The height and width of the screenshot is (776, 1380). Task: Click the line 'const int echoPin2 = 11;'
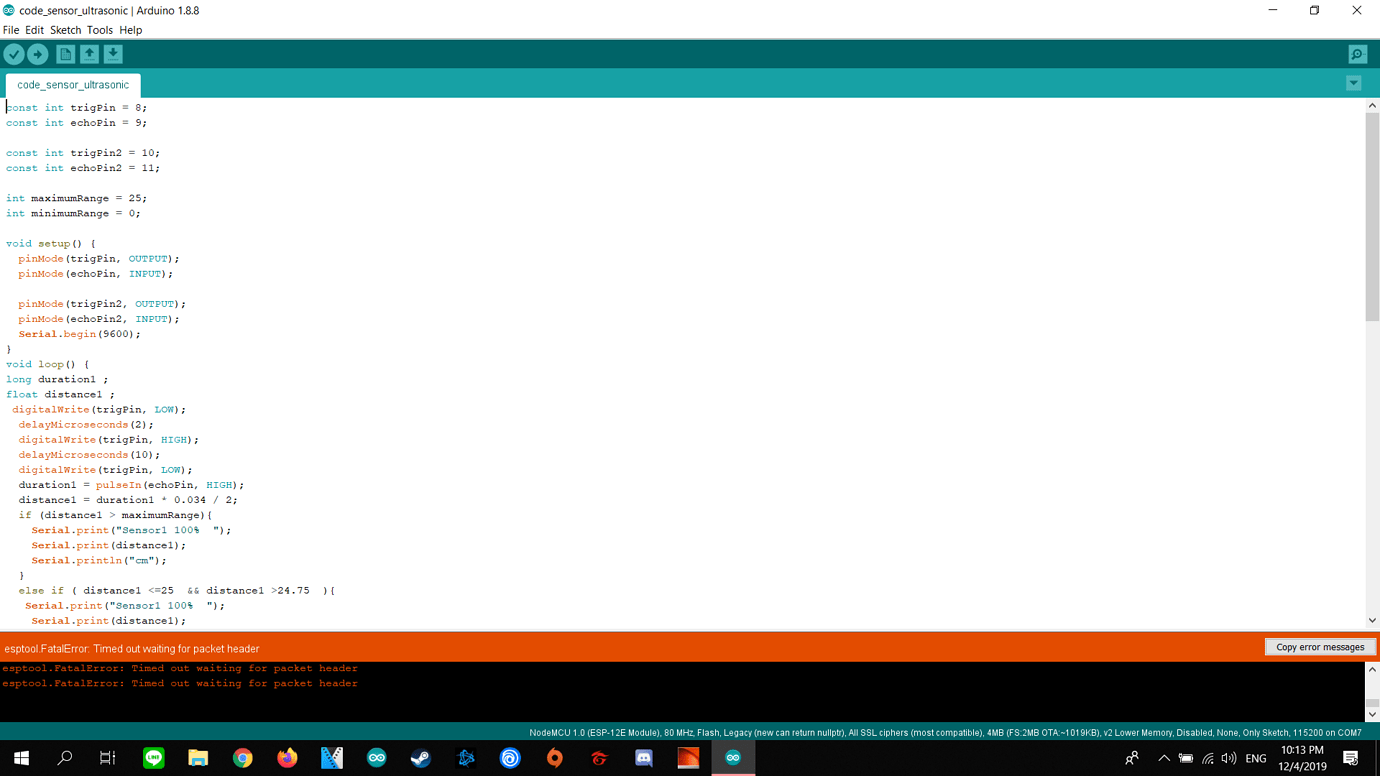[x=83, y=168]
